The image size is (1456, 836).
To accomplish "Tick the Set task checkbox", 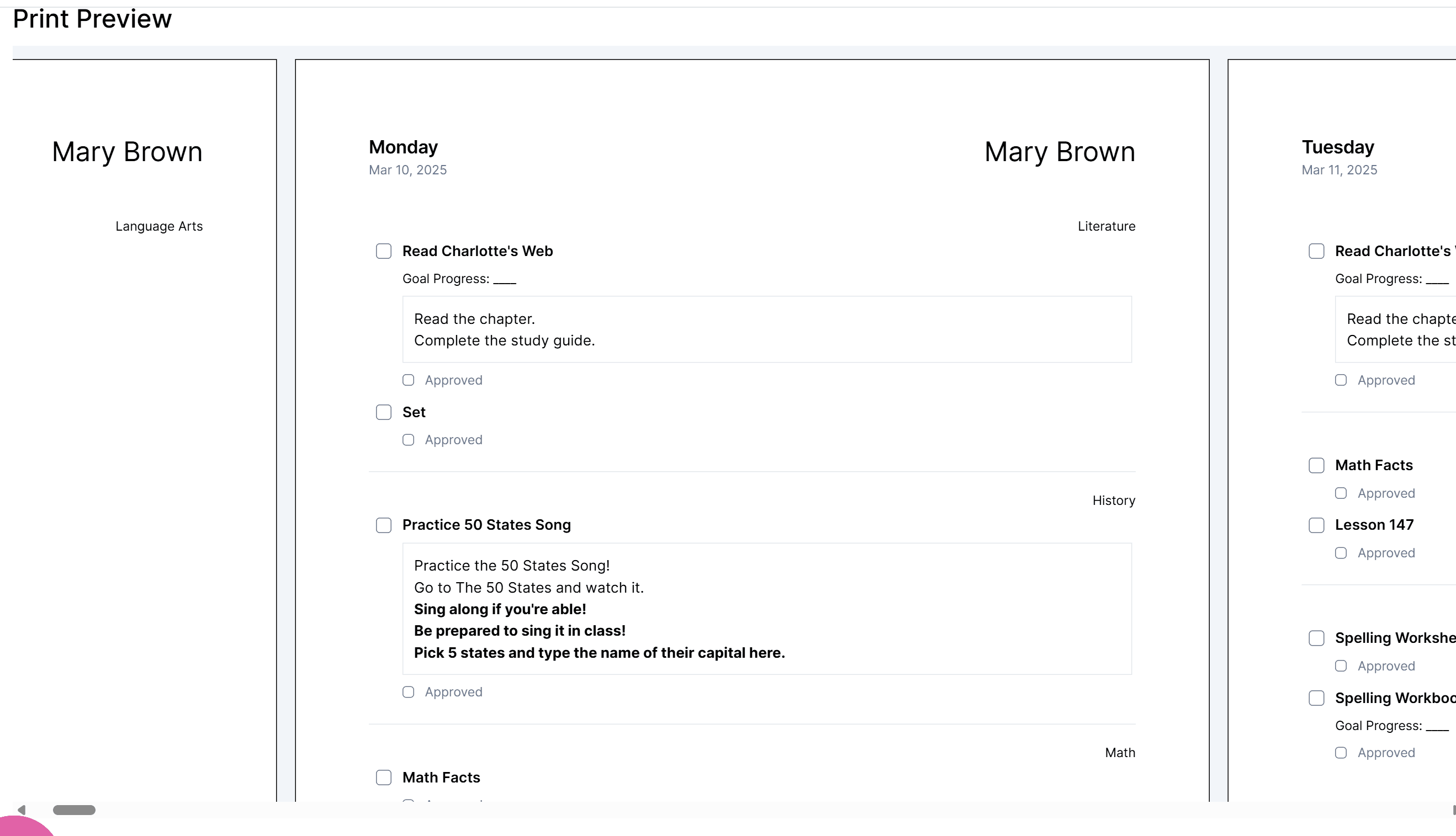I will pos(383,412).
